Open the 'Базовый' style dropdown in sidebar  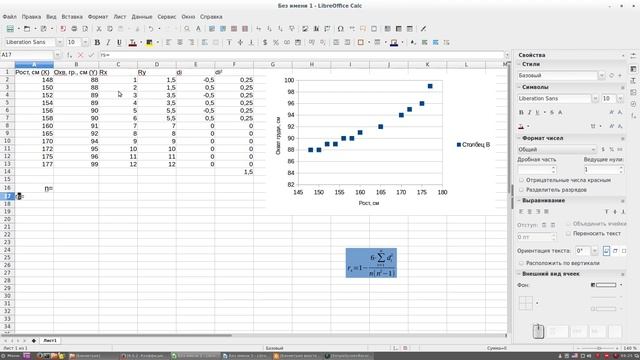pos(601,76)
